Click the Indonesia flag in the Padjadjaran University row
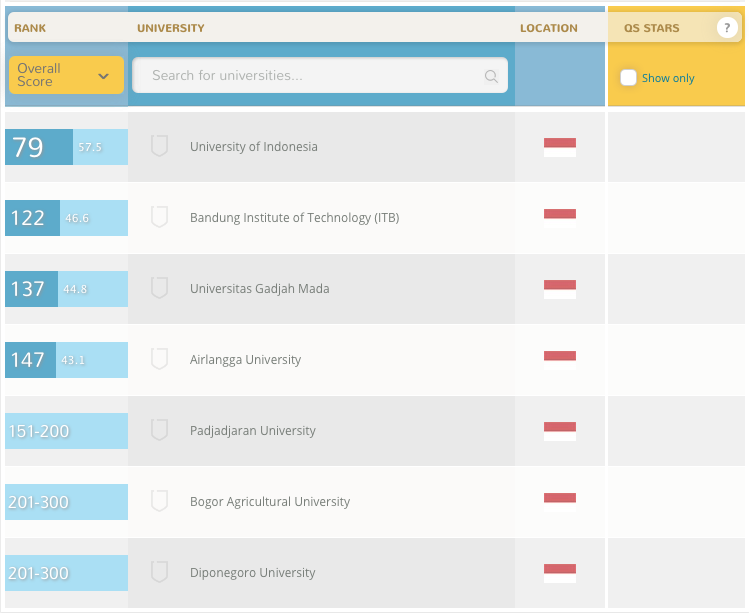This screenshot has height=613, width=749. tap(560, 431)
